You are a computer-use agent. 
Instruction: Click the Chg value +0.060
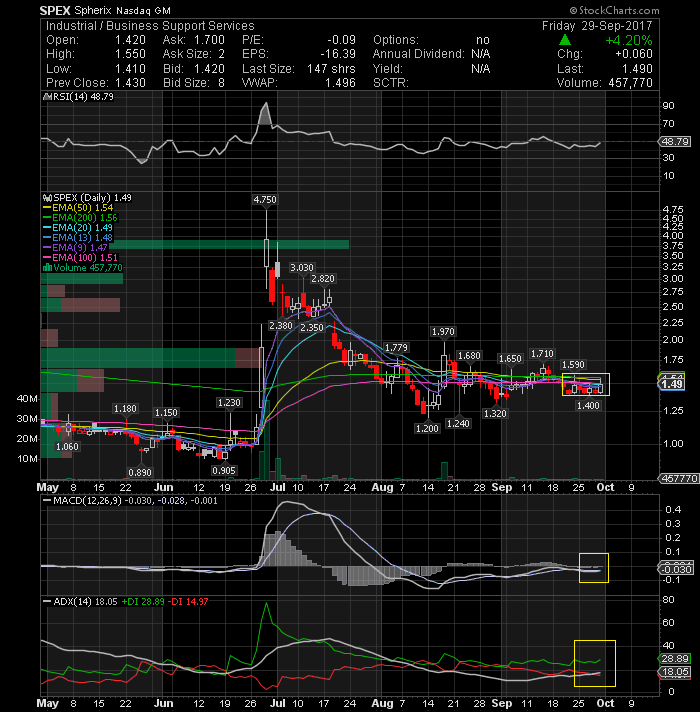pyautogui.click(x=634, y=54)
